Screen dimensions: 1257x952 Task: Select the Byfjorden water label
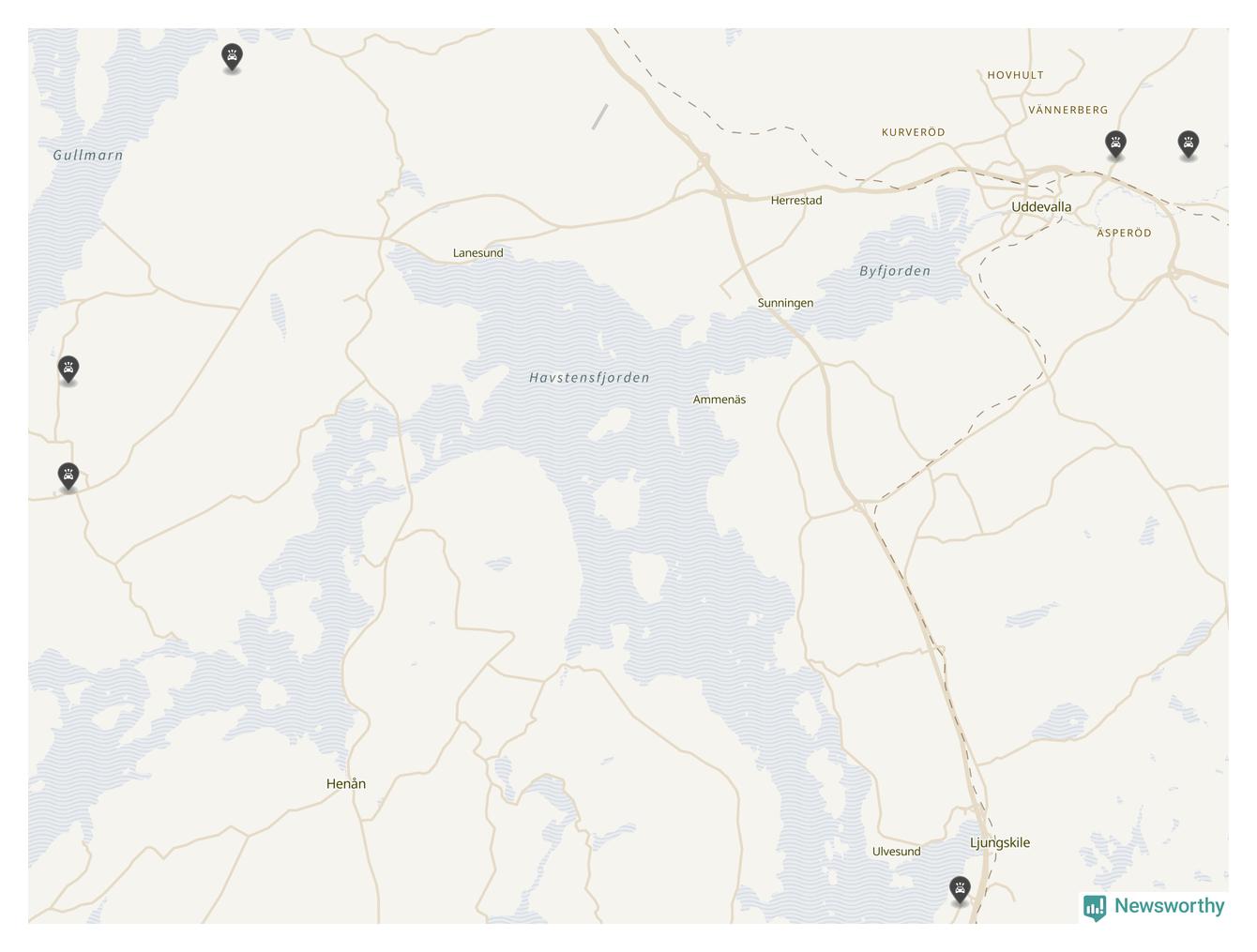[x=895, y=271]
